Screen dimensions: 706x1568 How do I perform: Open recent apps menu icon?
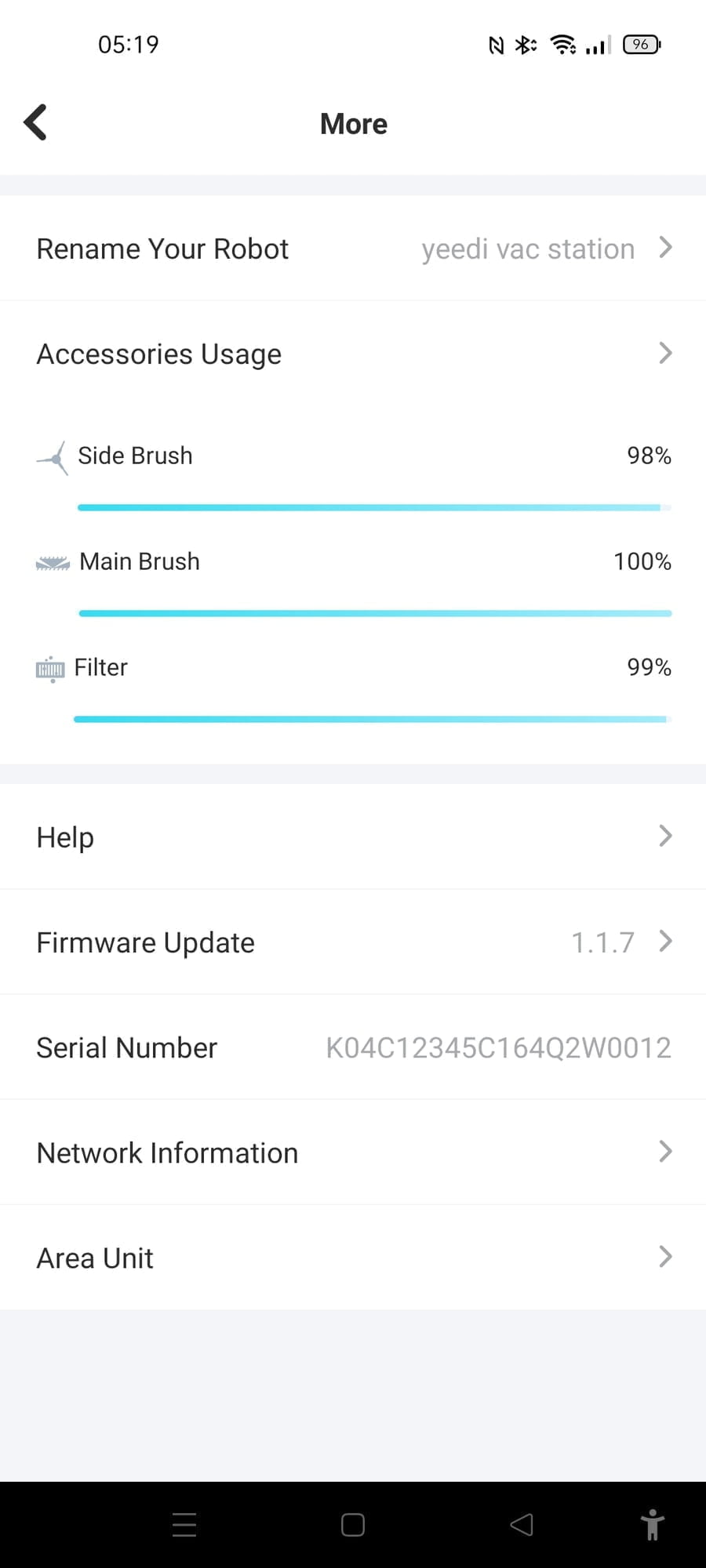pos(184,1525)
